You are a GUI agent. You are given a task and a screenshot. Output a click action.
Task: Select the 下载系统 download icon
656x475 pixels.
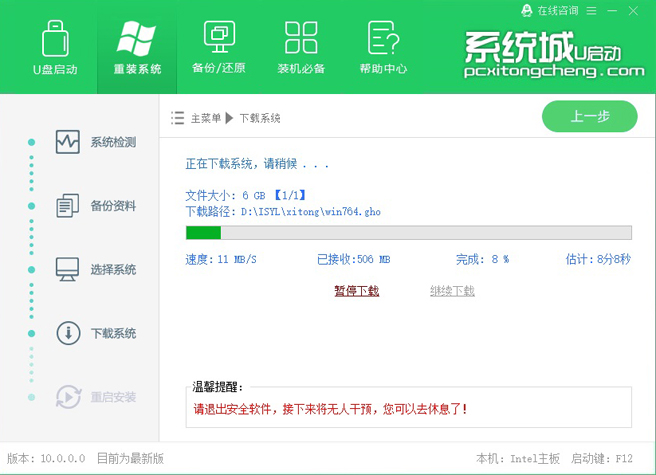coord(68,333)
